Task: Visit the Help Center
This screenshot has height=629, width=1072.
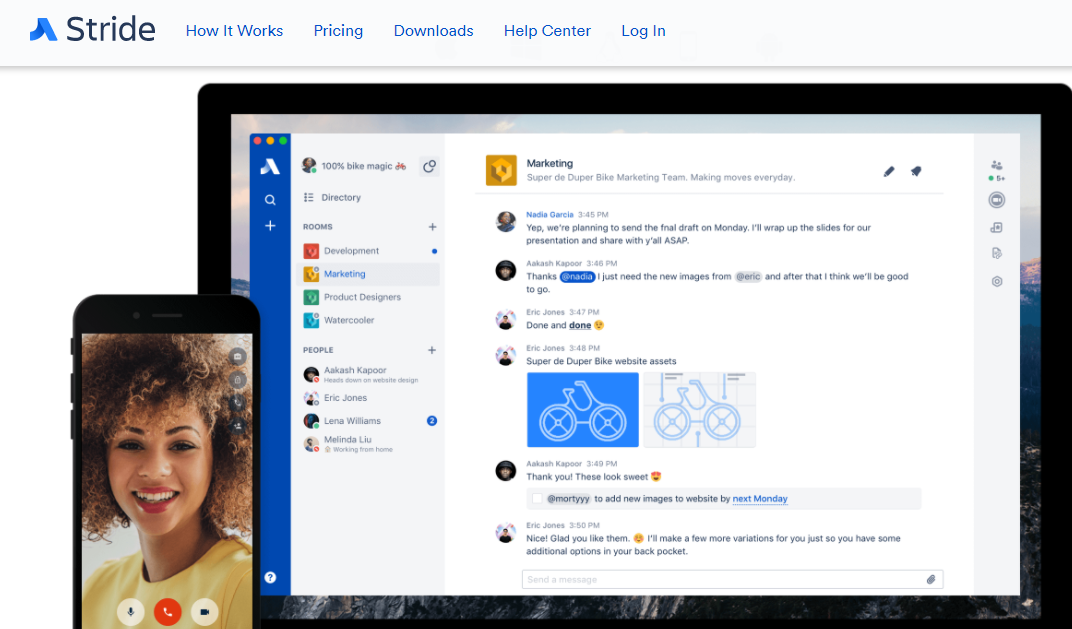Action: tap(547, 31)
